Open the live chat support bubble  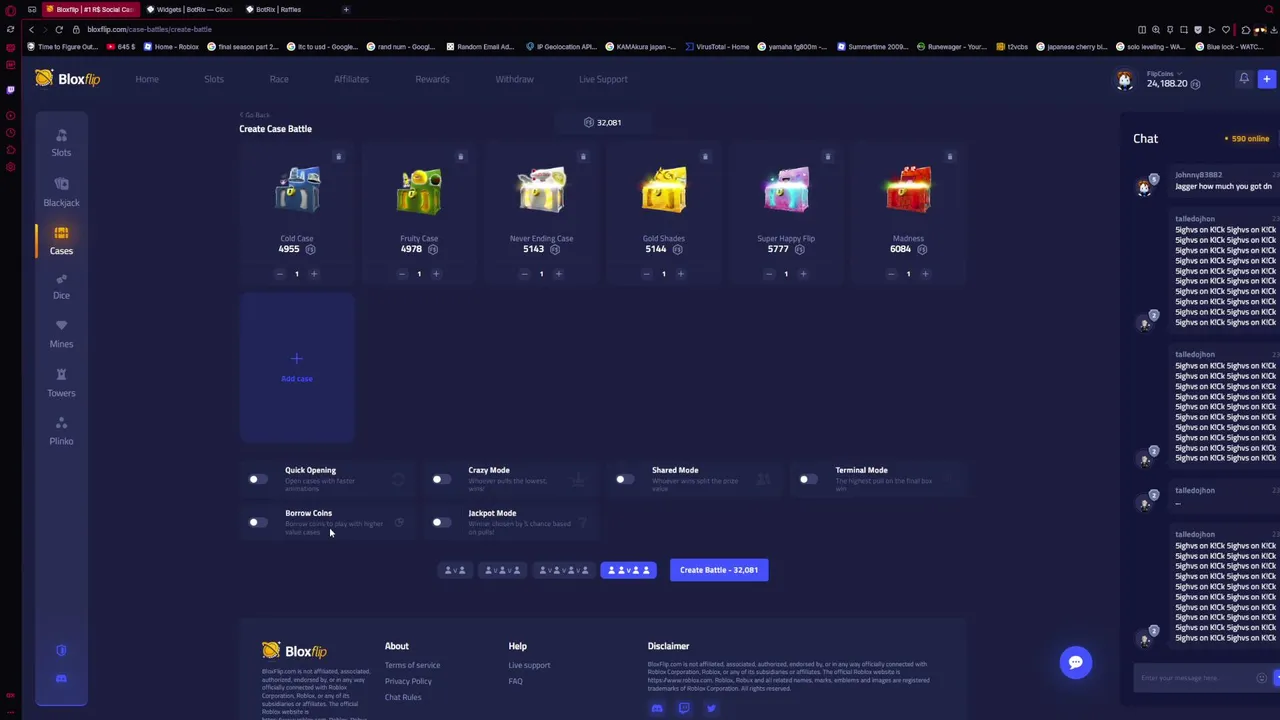(x=1076, y=662)
